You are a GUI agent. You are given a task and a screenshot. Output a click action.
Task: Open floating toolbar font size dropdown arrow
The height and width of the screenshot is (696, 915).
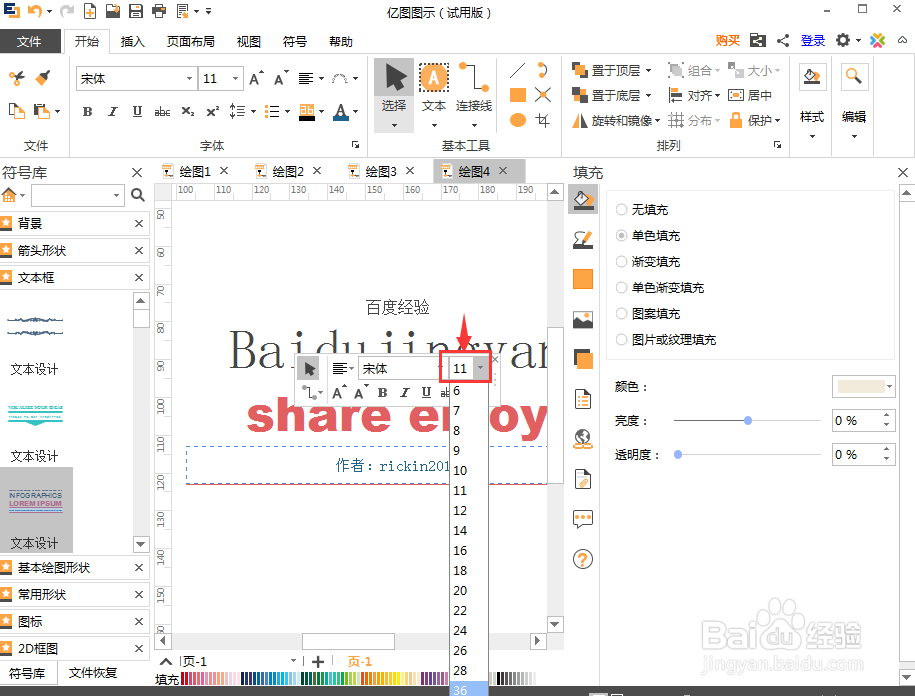coord(480,368)
